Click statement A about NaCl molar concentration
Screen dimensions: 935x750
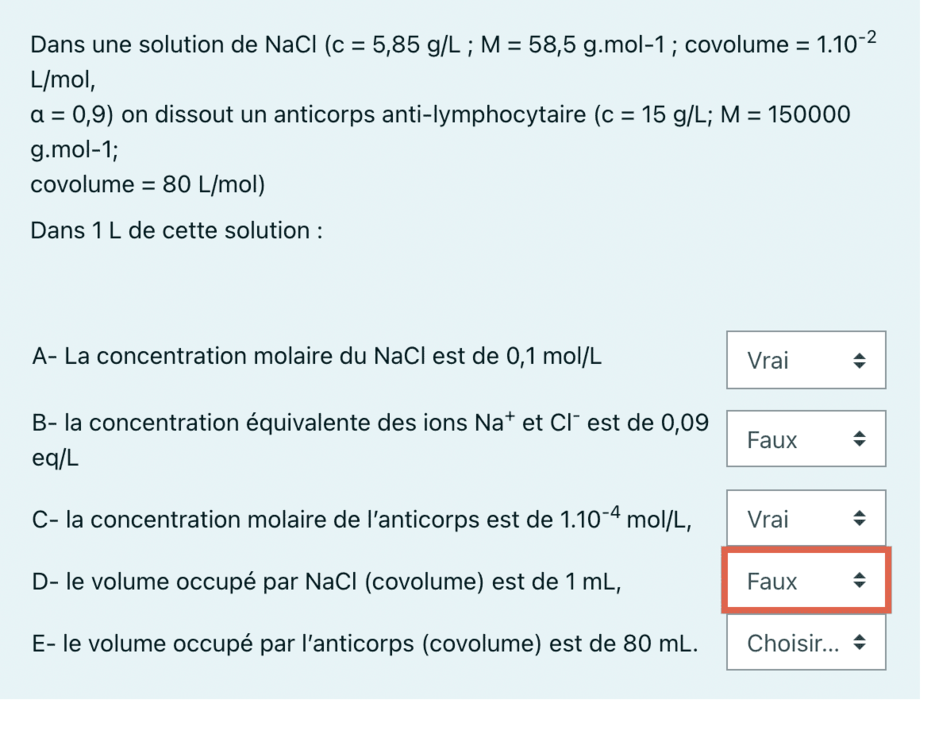(317, 357)
